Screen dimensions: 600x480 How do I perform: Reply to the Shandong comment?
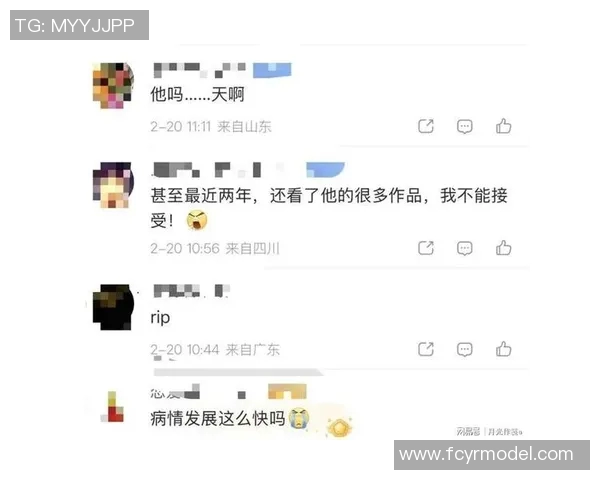(x=465, y=126)
